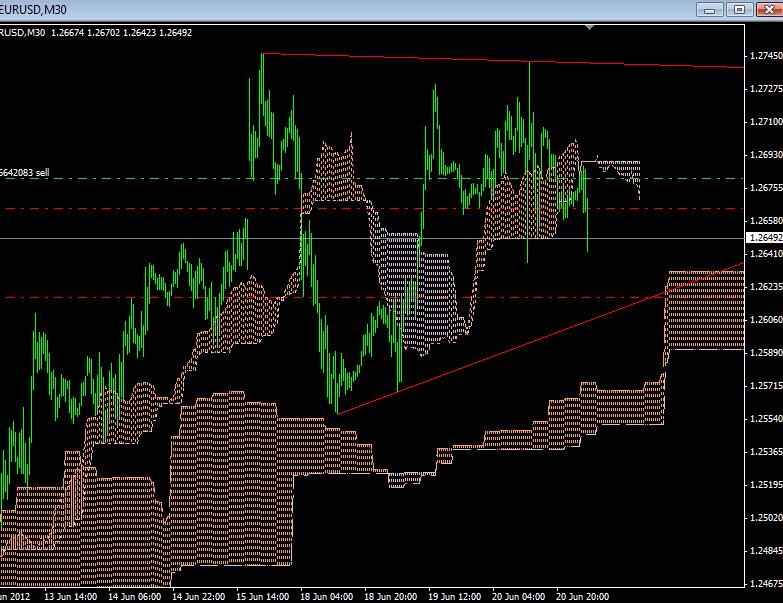Screen dimensions: 783x603
Task: Close the EURUSD,M30 chart window
Action: coord(770,9)
